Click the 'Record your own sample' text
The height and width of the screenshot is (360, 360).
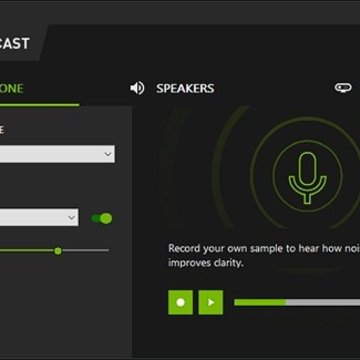pos(264,256)
